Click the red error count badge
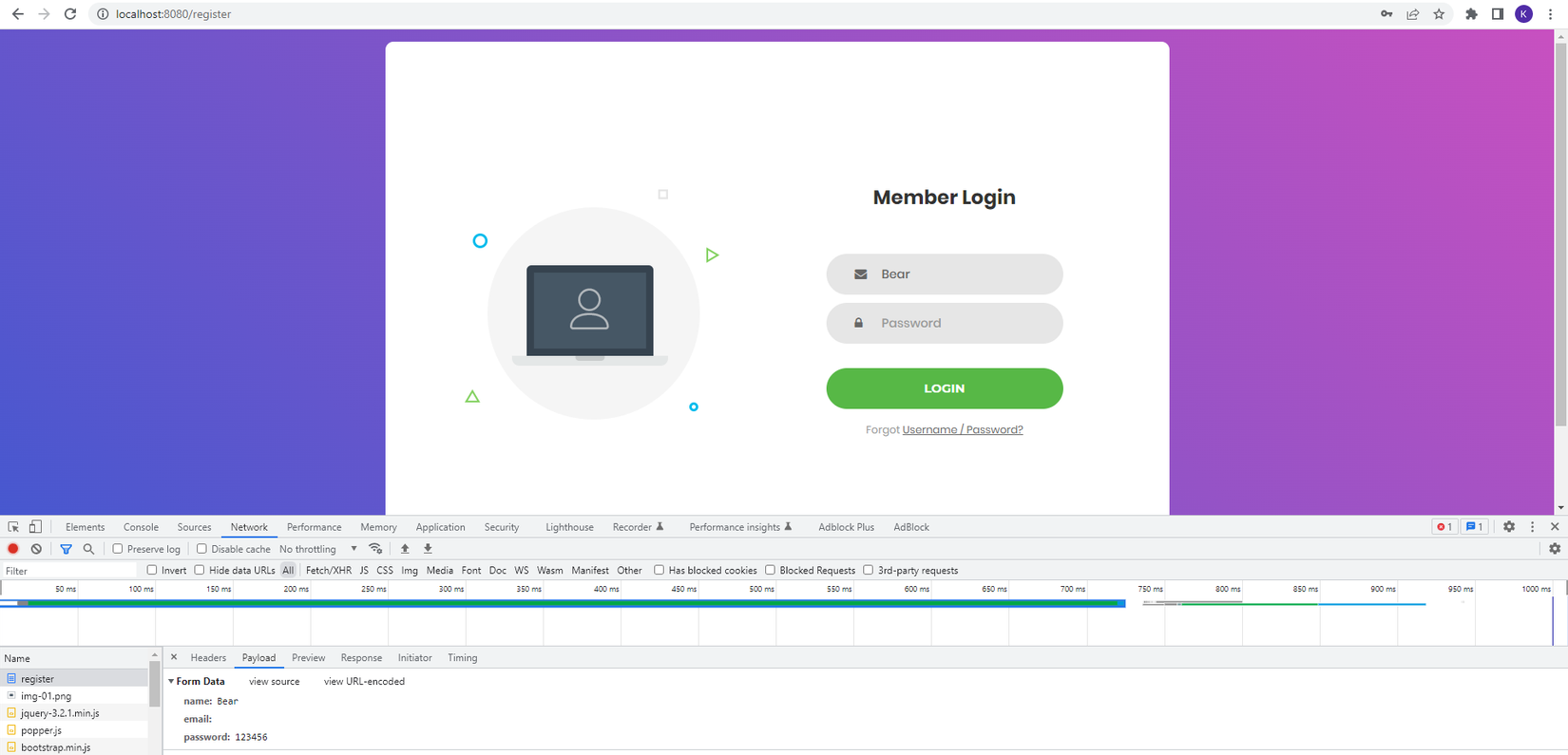The height and width of the screenshot is (755, 1568). [1444, 527]
